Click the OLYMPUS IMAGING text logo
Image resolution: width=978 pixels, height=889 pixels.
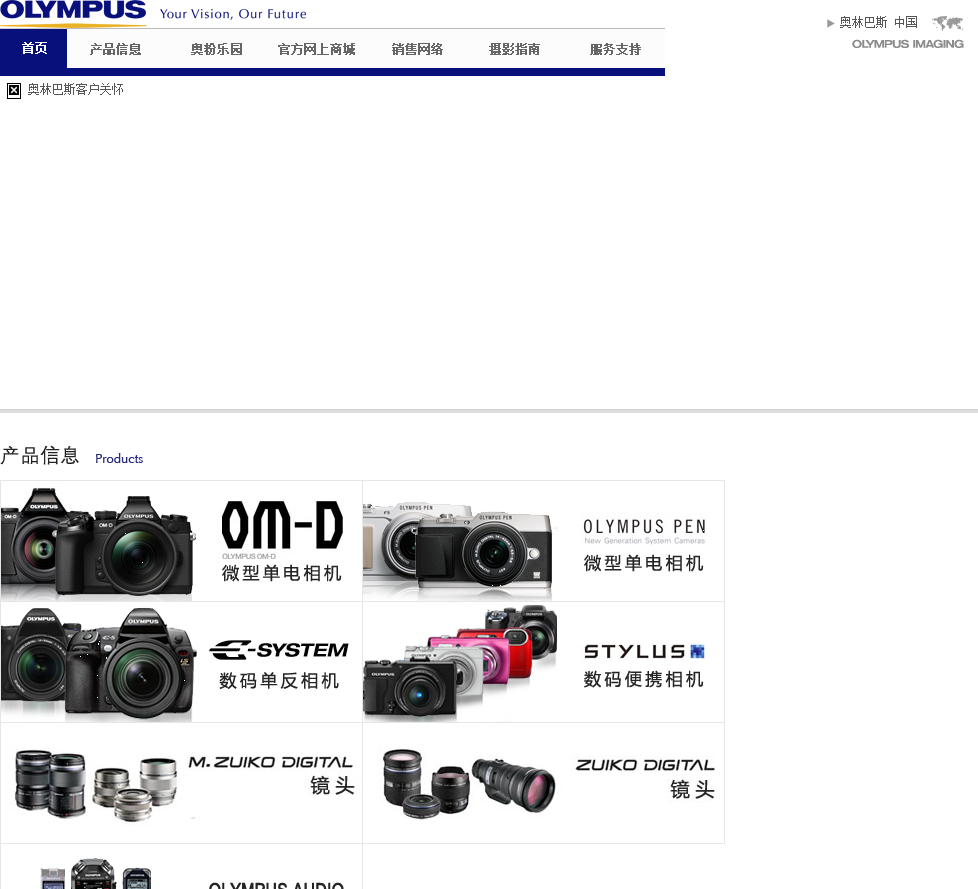908,44
